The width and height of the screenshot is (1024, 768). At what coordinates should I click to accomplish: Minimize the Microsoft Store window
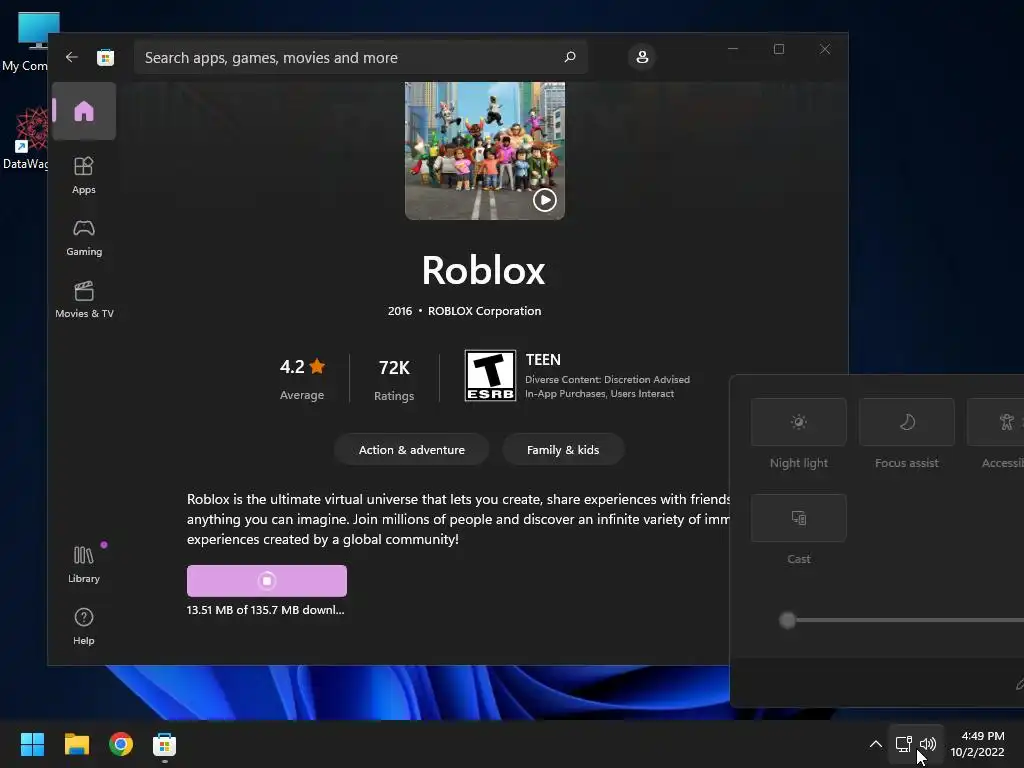733,49
